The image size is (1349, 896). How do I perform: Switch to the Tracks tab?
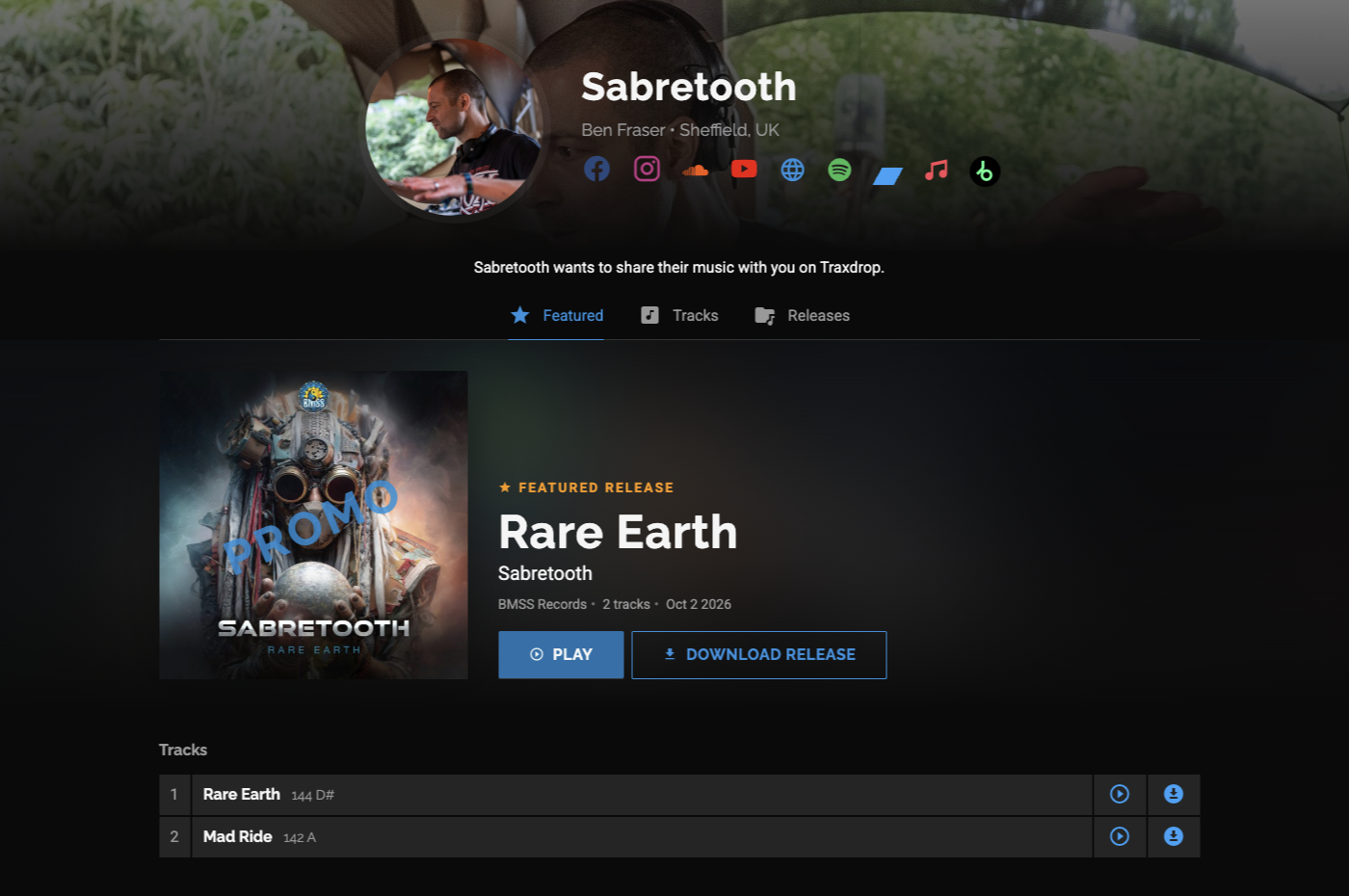679,315
